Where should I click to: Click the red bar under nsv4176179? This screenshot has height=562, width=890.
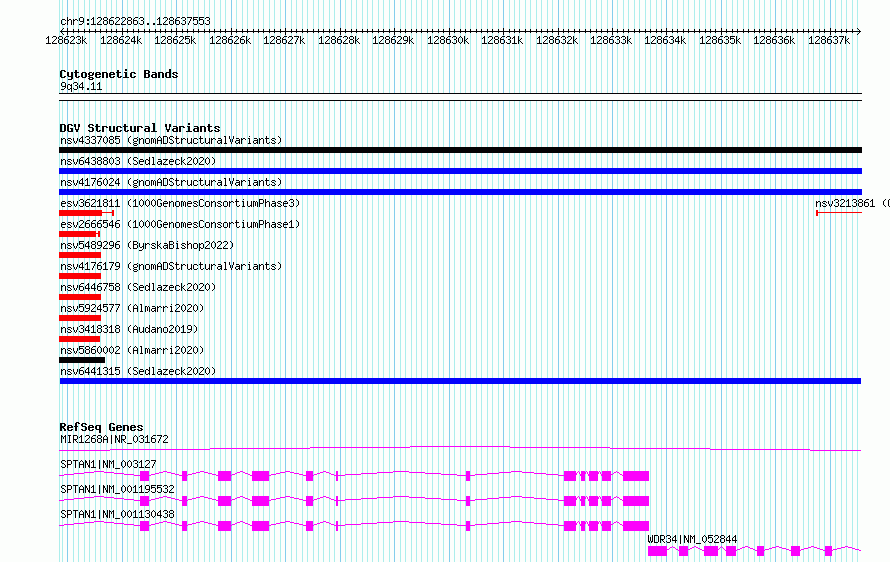[x=80, y=276]
